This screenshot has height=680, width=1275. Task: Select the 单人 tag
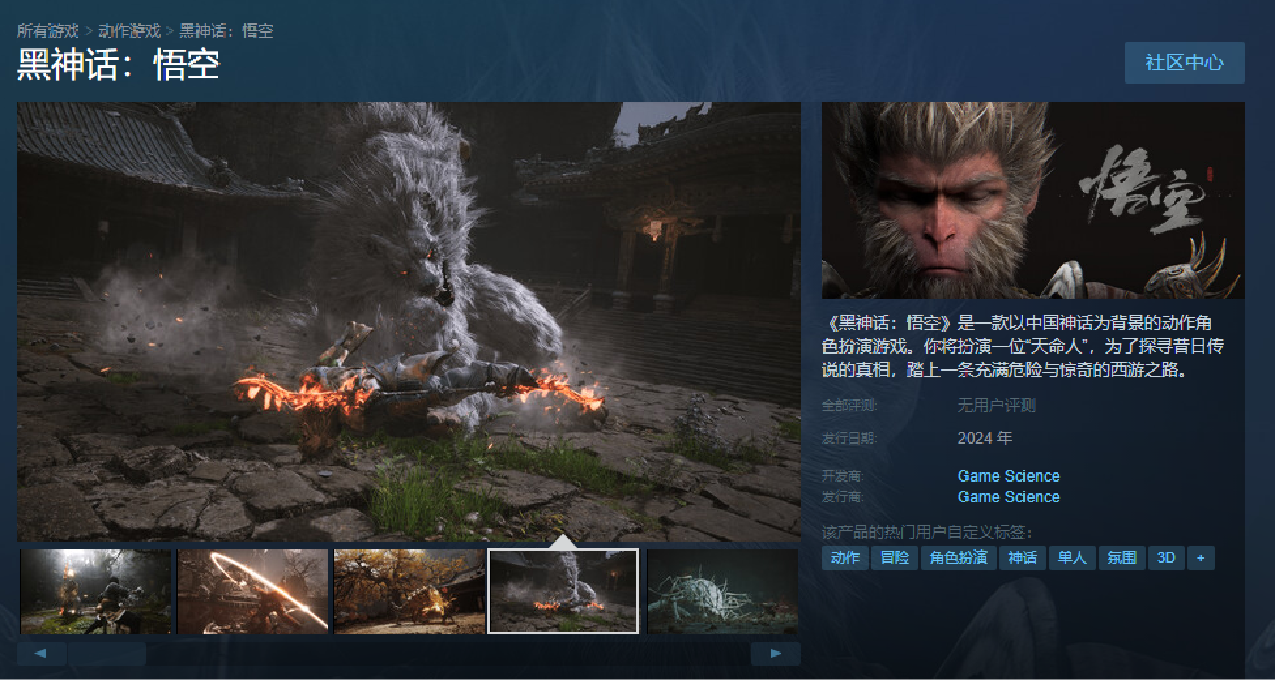click(1072, 558)
